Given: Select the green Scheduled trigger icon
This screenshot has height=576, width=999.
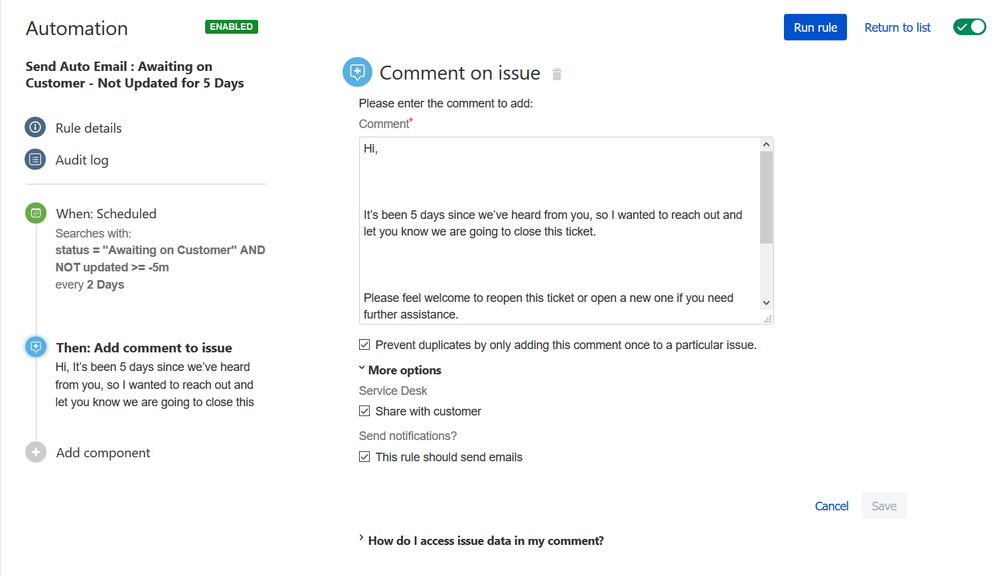Looking at the screenshot, I should (x=36, y=213).
